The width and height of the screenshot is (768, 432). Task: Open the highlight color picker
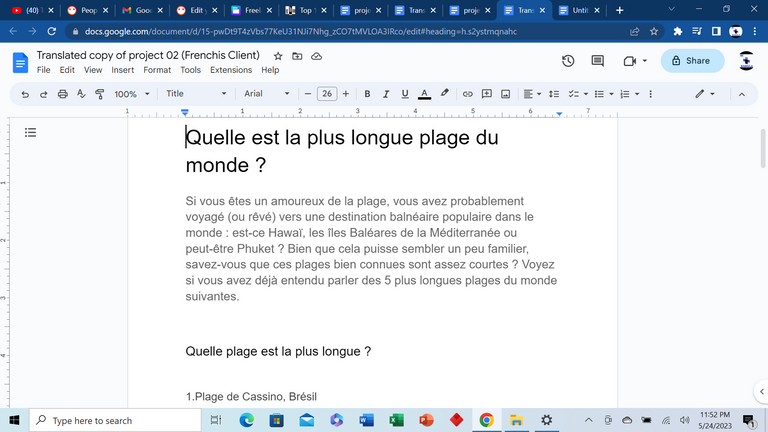(x=445, y=94)
